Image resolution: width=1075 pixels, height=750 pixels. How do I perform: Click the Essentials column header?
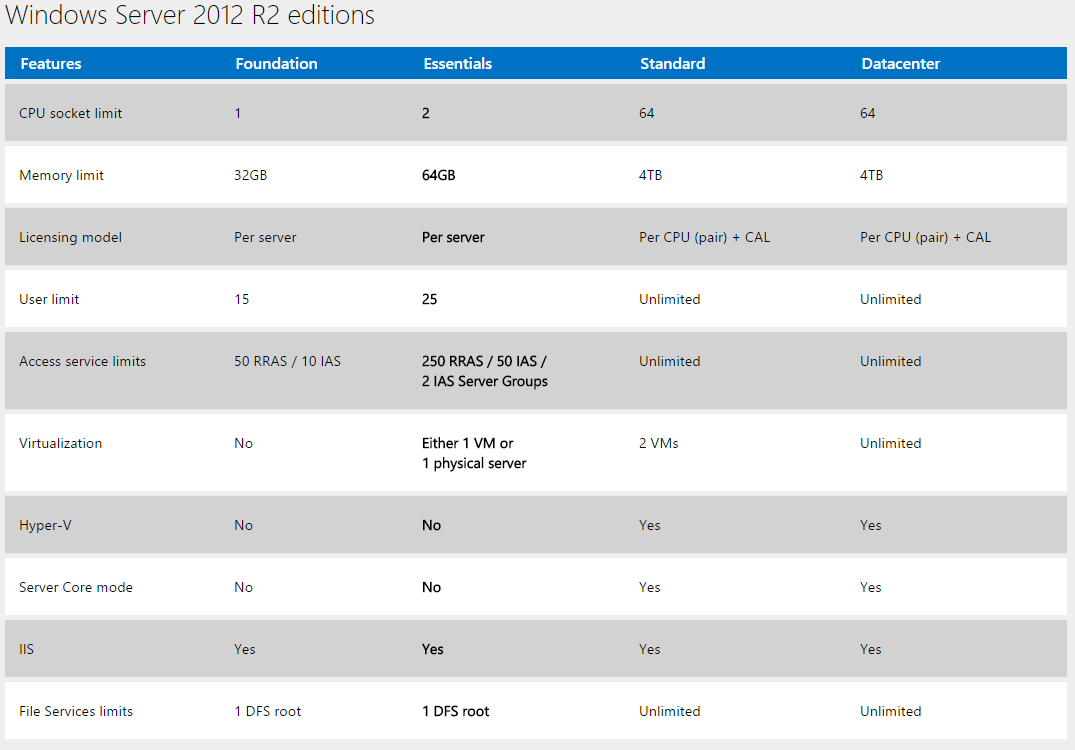click(457, 63)
